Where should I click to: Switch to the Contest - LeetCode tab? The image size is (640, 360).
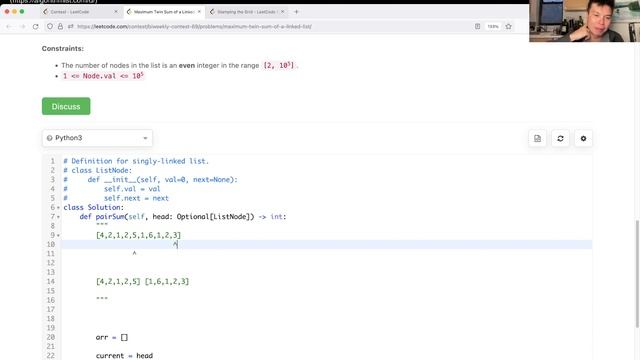pos(80,12)
